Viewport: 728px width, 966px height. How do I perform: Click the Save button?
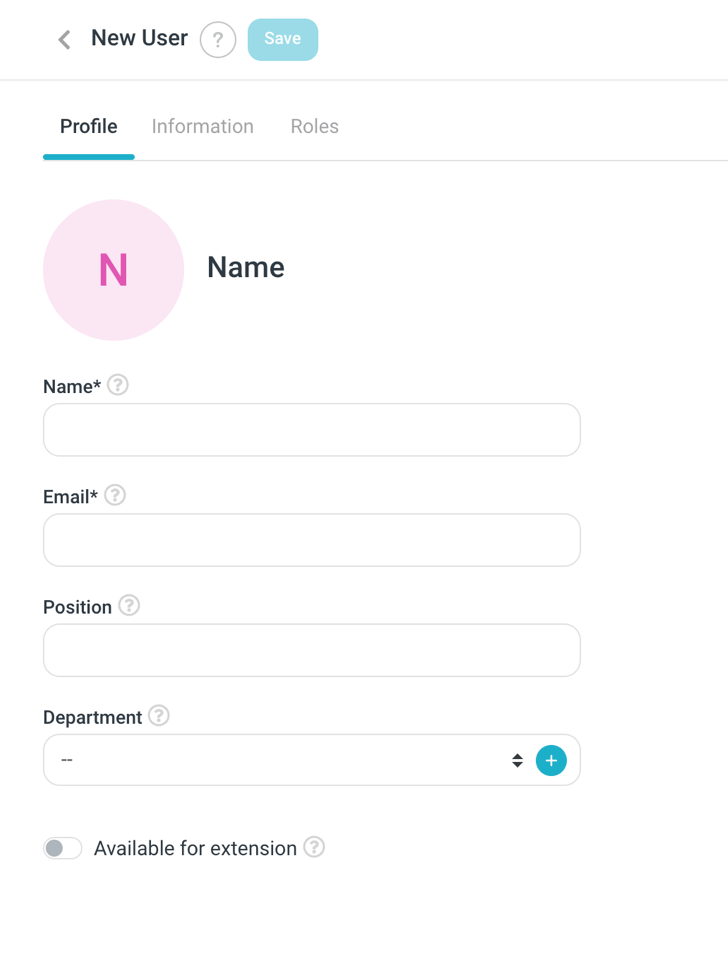(283, 39)
